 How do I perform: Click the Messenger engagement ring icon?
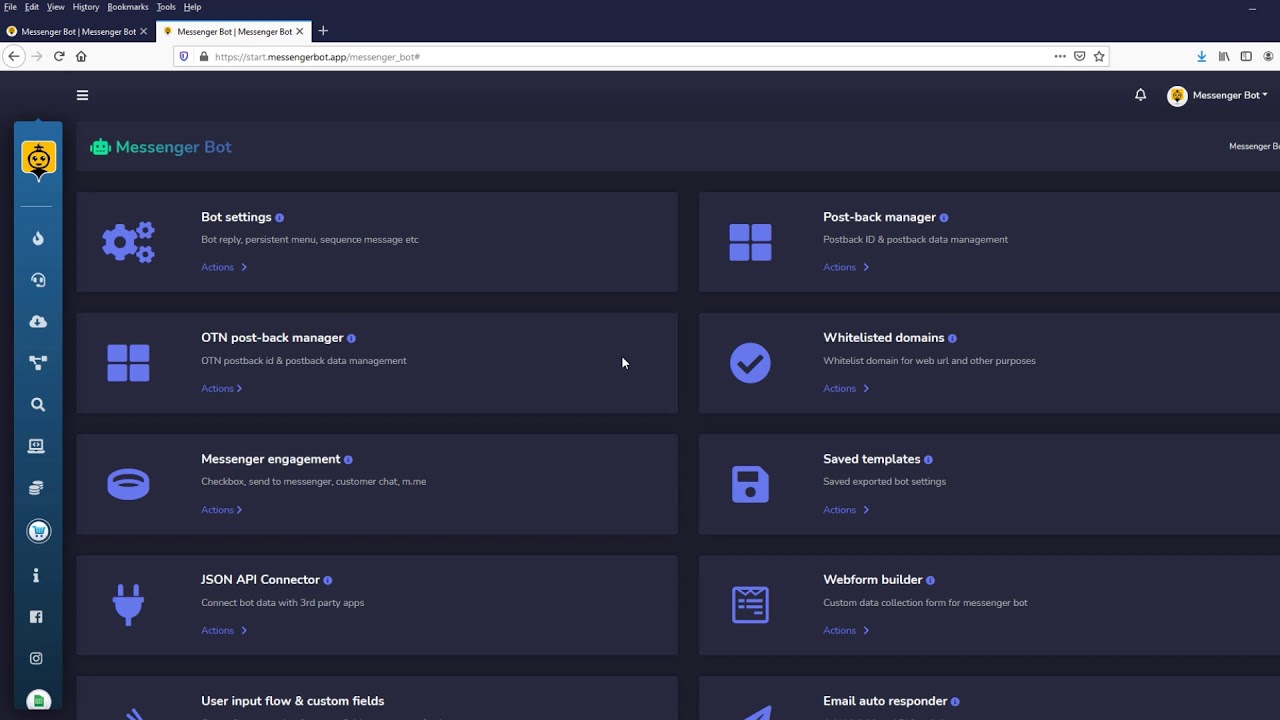pyautogui.click(x=128, y=485)
